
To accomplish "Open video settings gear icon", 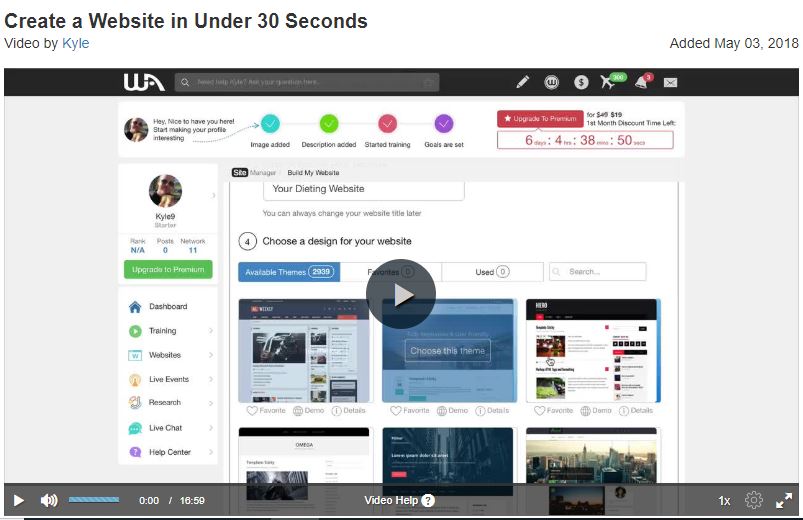I will click(x=754, y=500).
